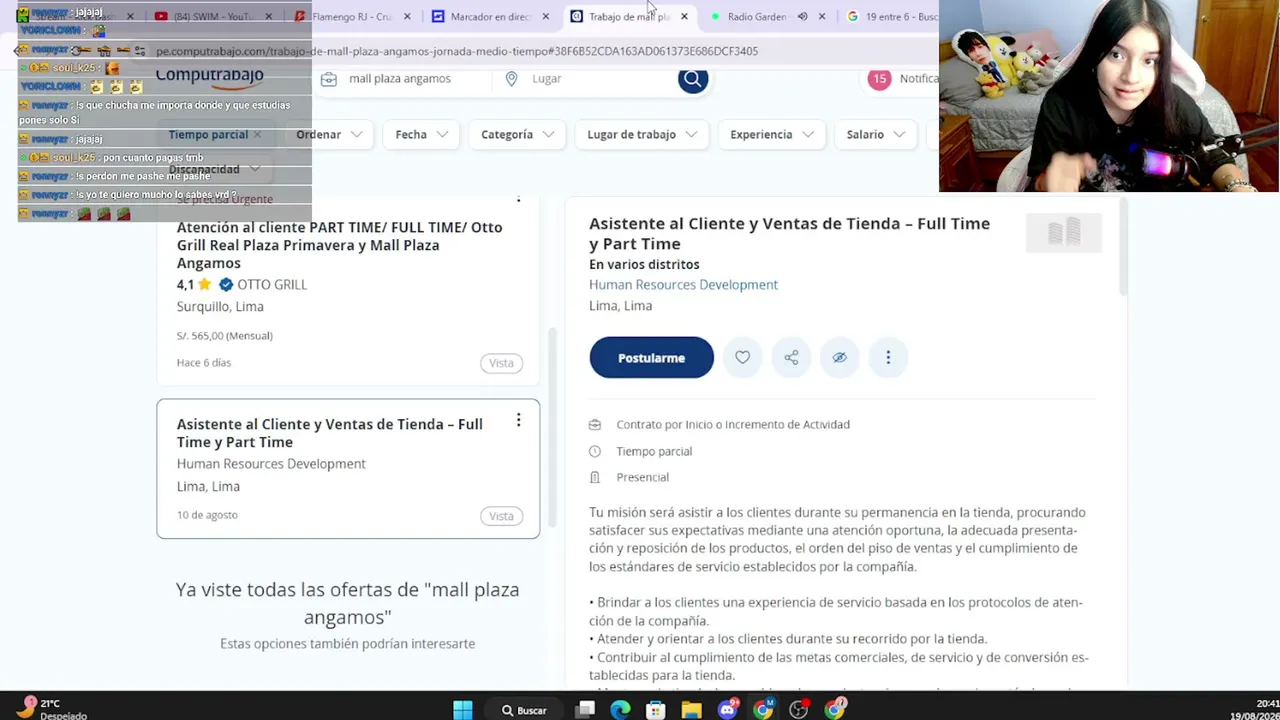Screen dimensions: 1280x720
Task: Open the Human Resources Development company link in details
Action: pyautogui.click(x=683, y=285)
